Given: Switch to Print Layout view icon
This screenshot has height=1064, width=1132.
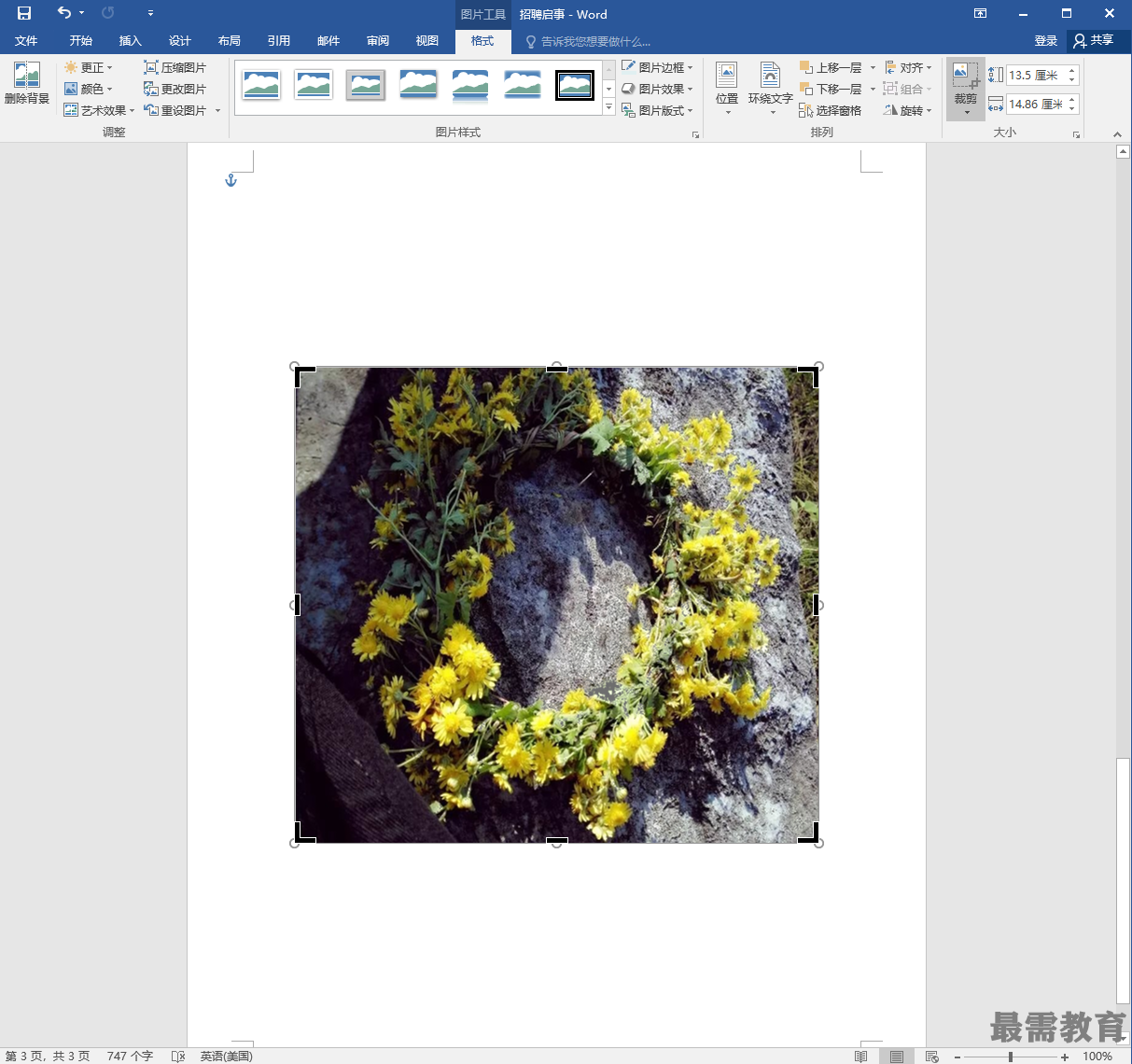Looking at the screenshot, I should 897,1056.
